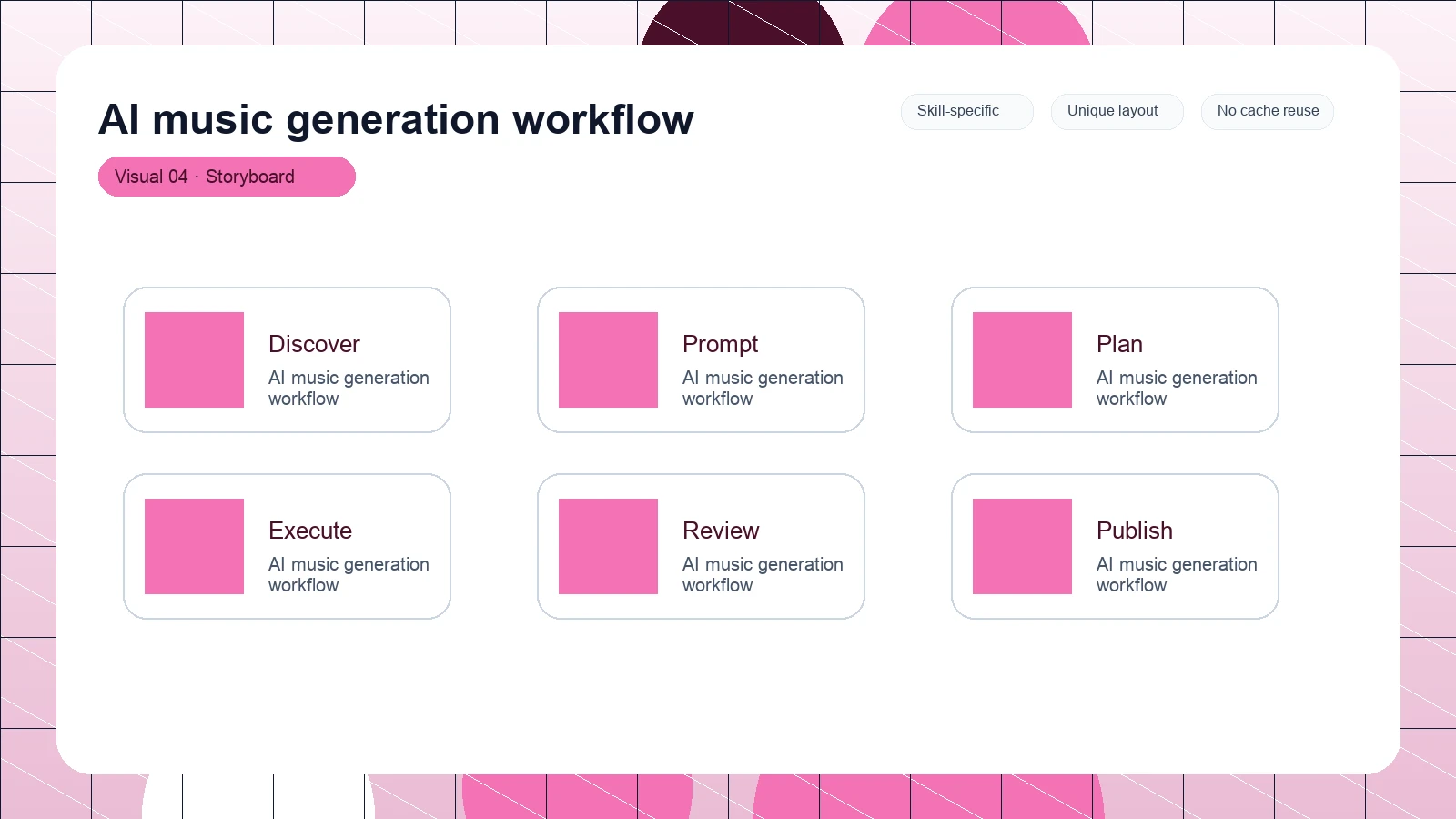Click the No cache reuse tag

coord(1267,111)
